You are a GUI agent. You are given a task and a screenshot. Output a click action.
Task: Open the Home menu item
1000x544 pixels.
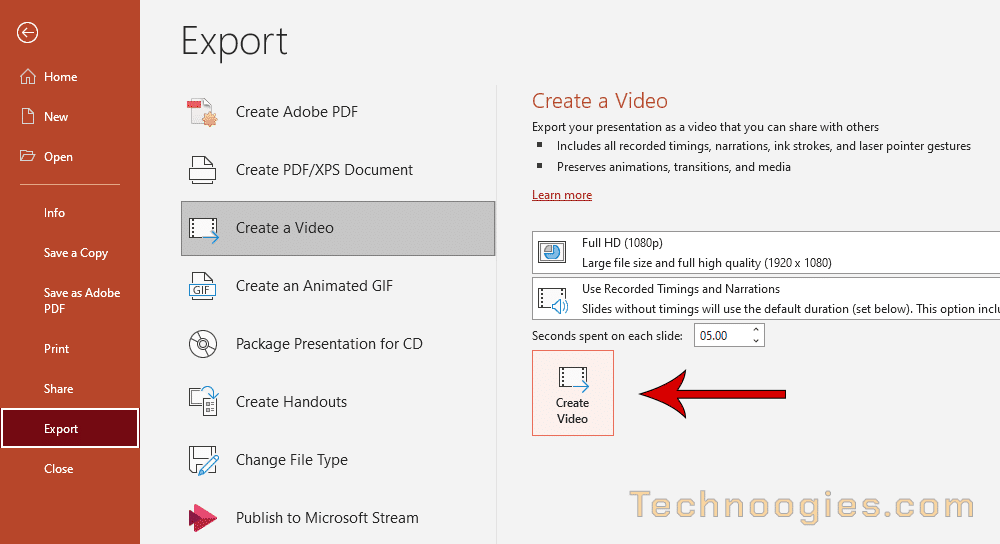(70, 77)
